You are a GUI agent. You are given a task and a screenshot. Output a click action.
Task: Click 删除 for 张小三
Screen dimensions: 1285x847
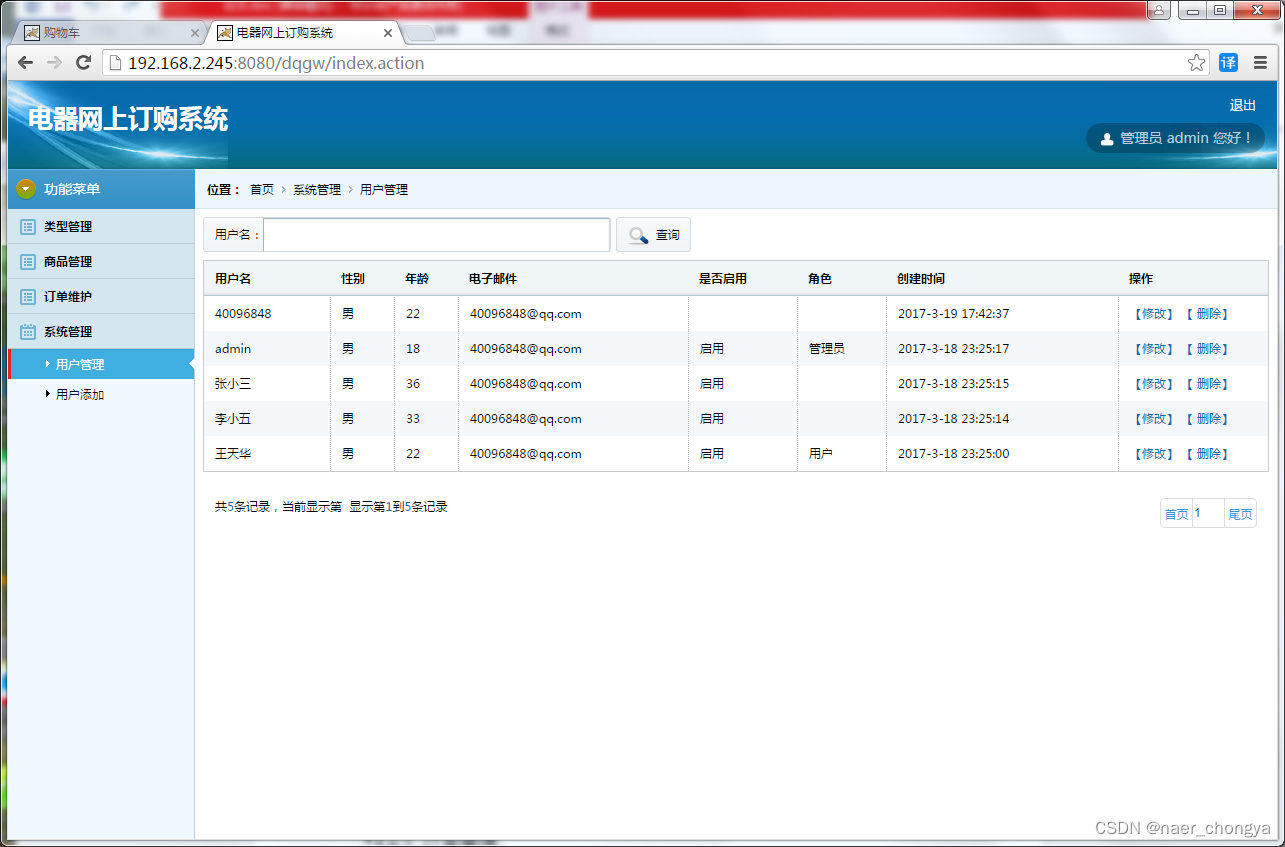click(x=1208, y=384)
